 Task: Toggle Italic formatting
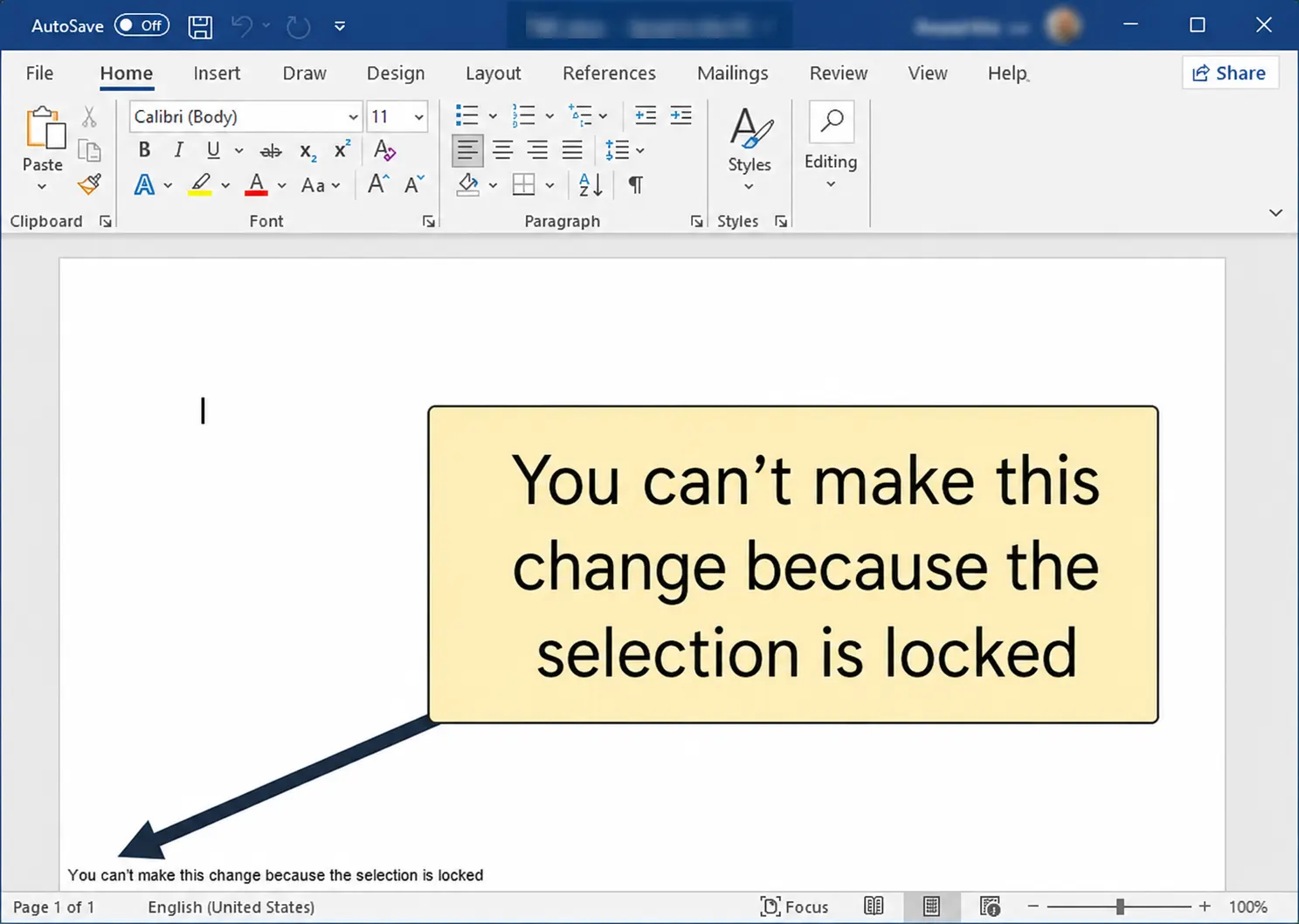(178, 150)
